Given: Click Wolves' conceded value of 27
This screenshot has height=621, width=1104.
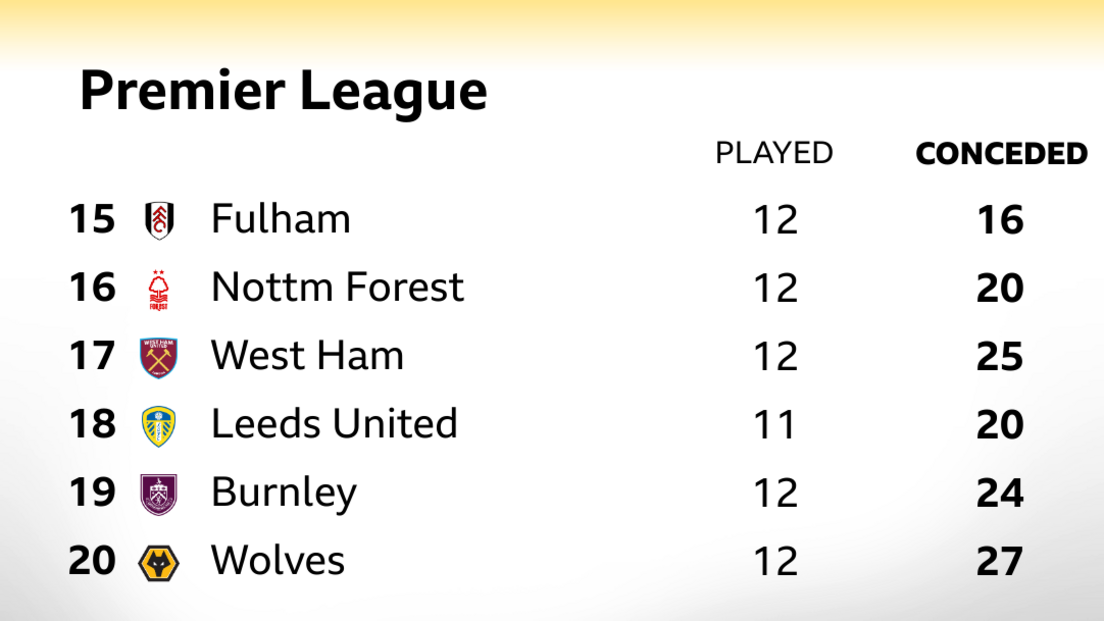Looking at the screenshot, I should (1000, 562).
